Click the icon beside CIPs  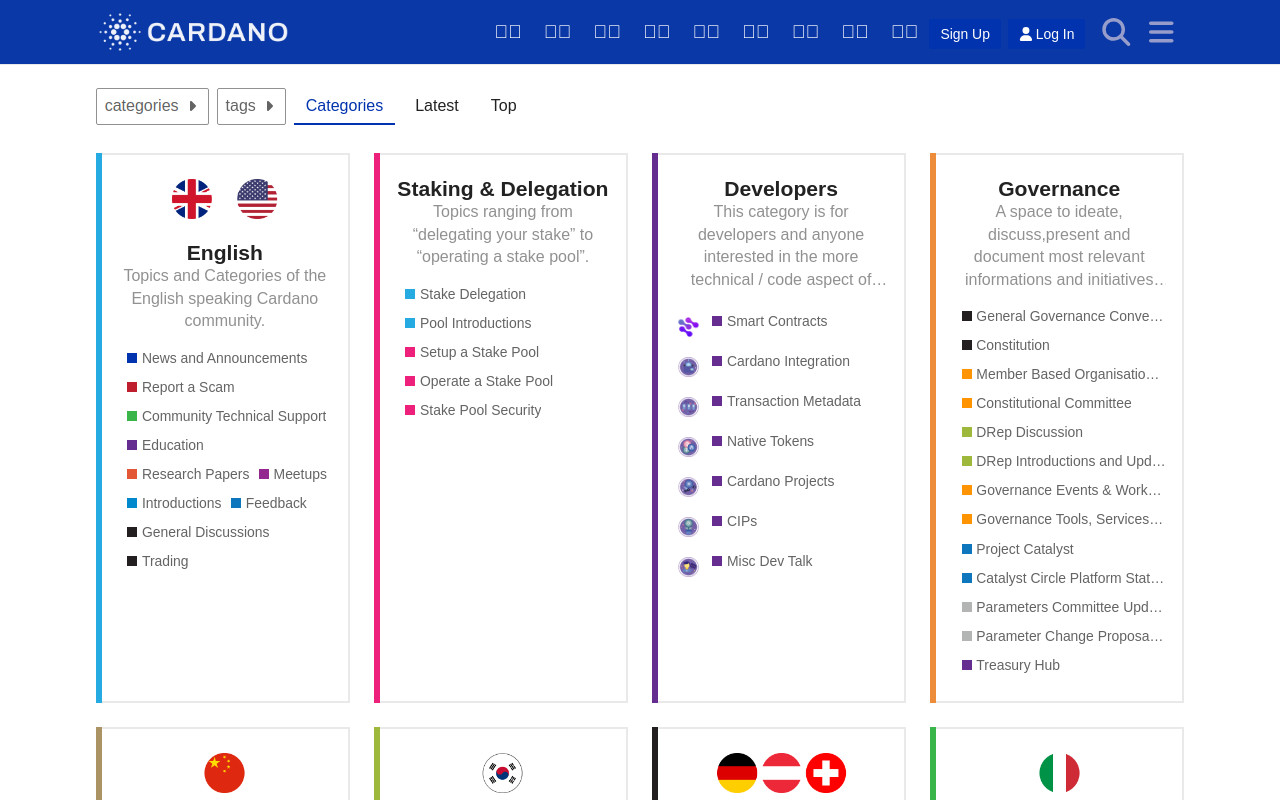coord(688,527)
